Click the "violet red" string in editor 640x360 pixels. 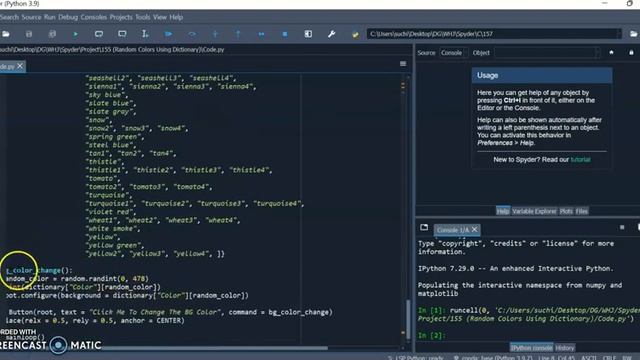[110, 212]
